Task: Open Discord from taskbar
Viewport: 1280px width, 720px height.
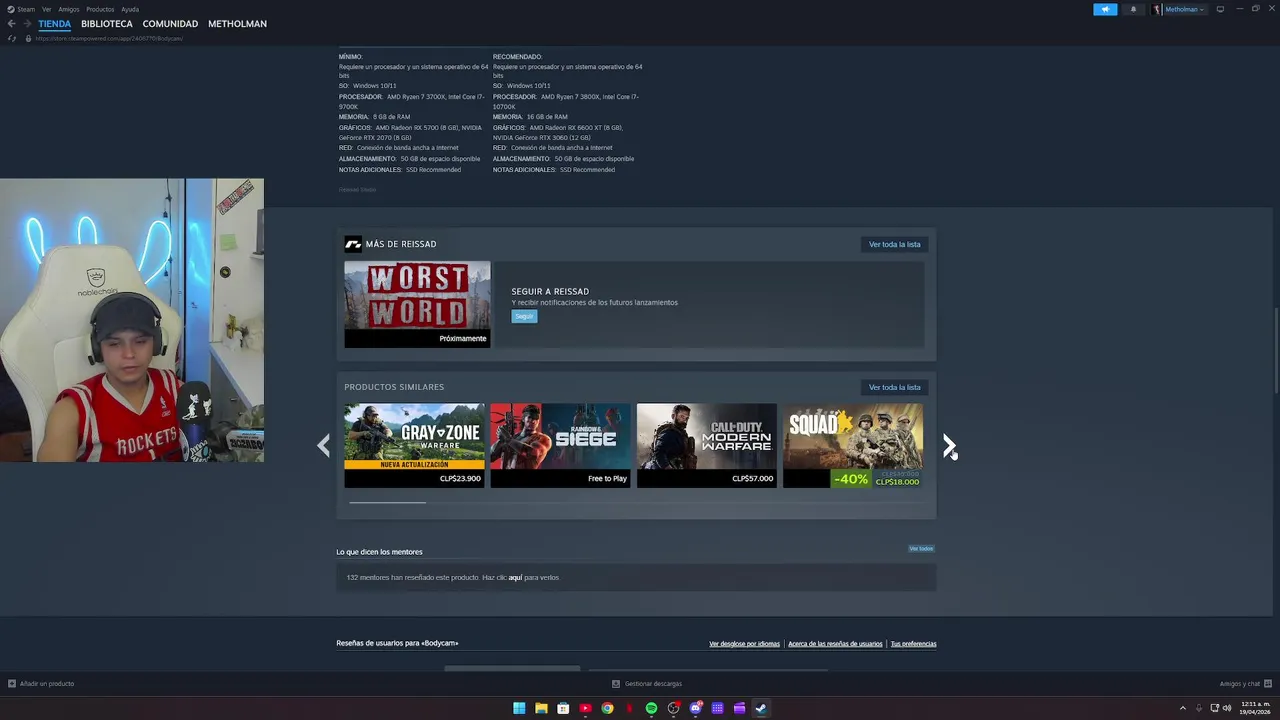Action: (x=695, y=708)
